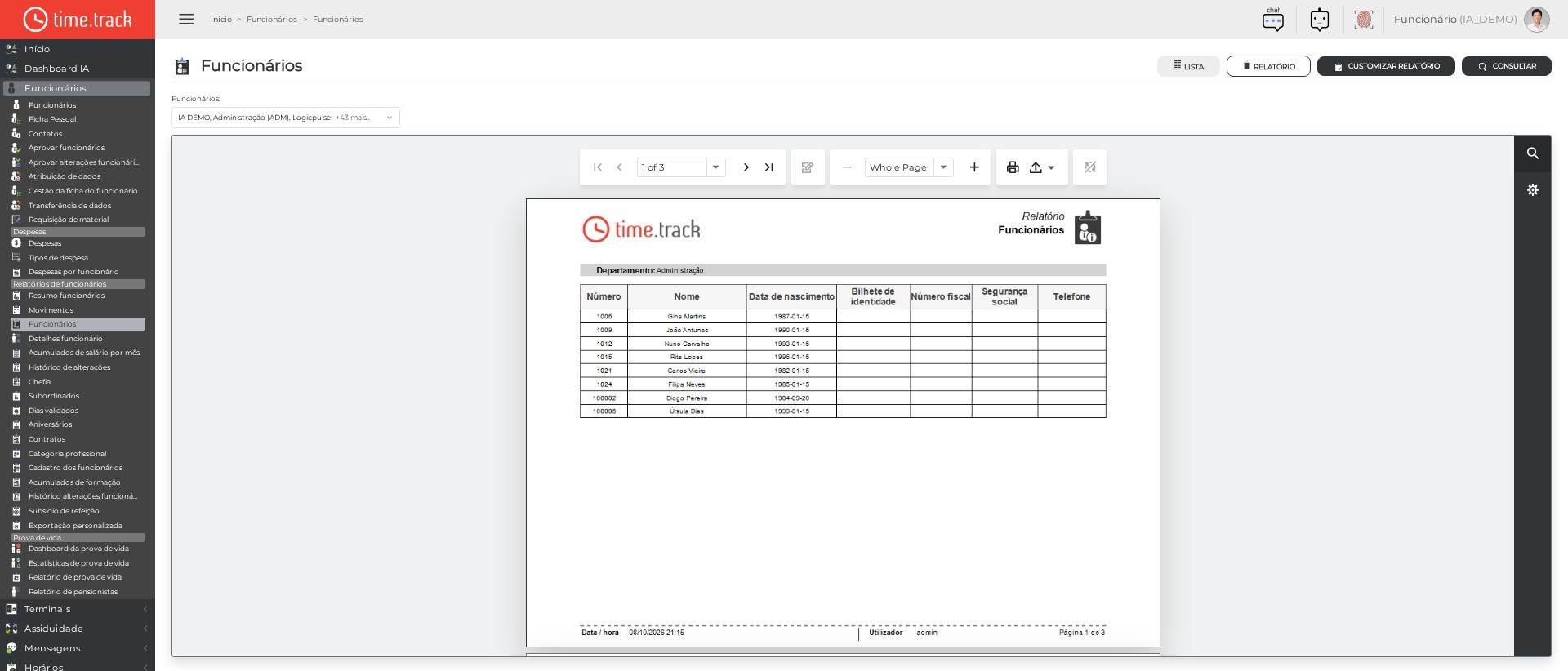
Task: Click the page number input field
Action: click(671, 167)
